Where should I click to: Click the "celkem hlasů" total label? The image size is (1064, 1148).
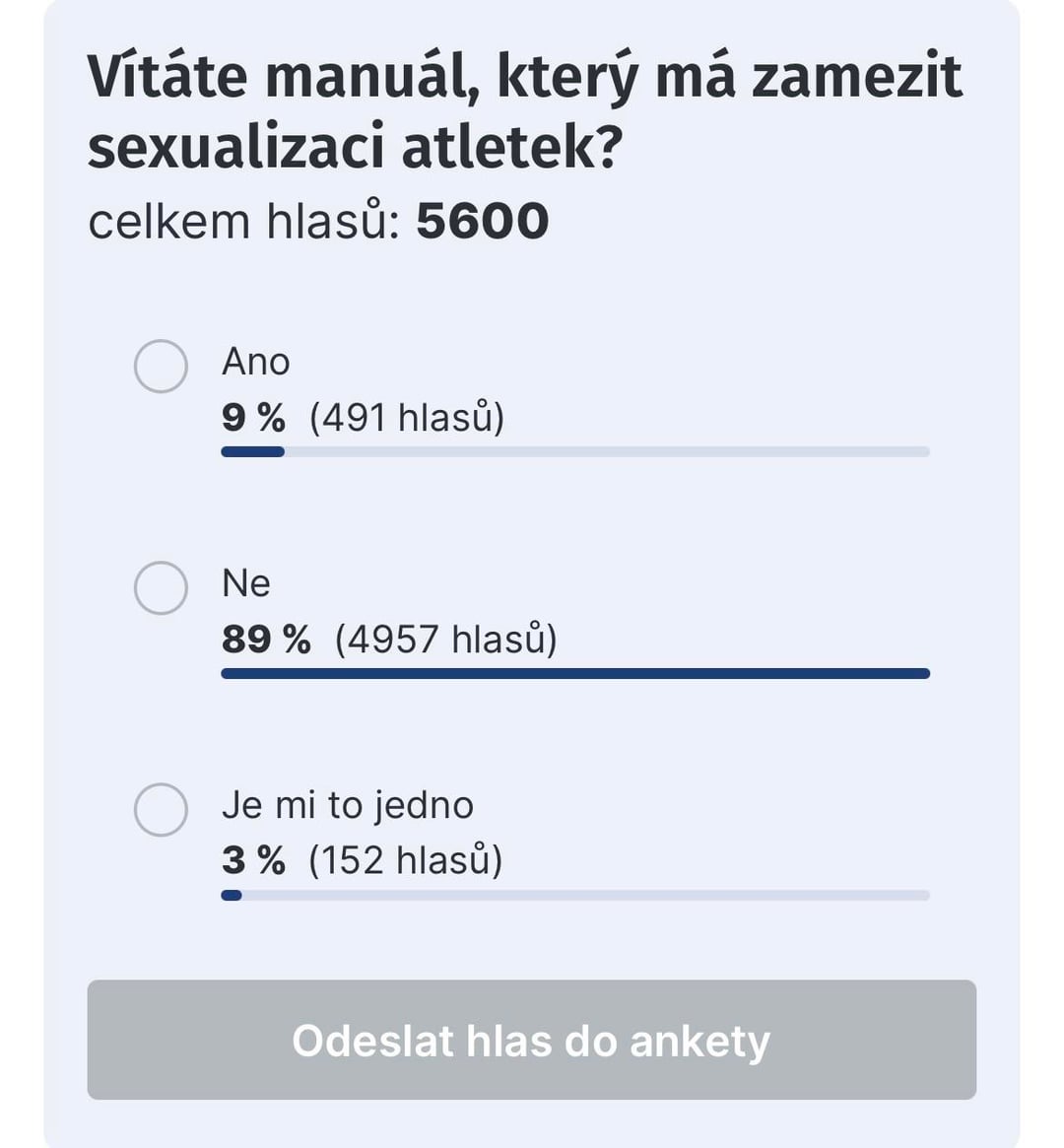pos(244,221)
